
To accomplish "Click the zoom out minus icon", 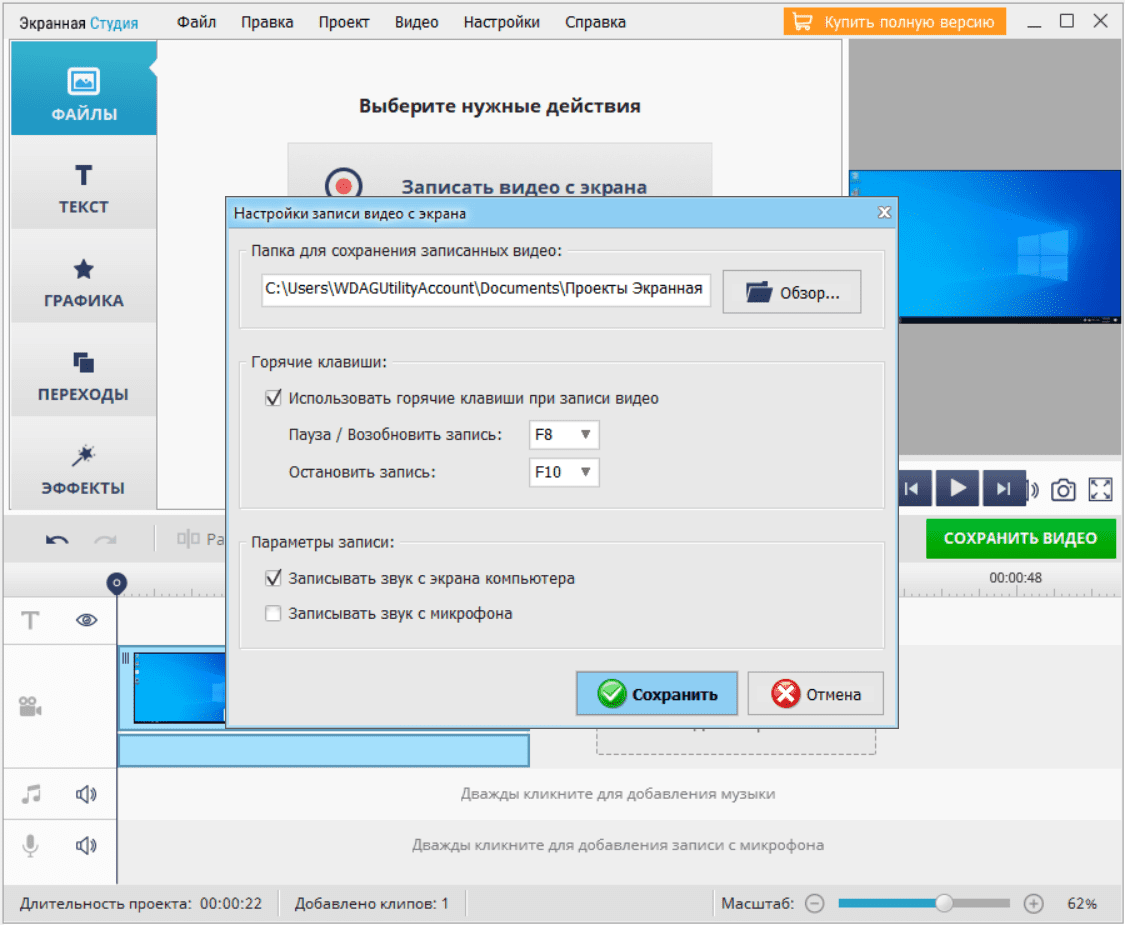I will click(x=814, y=903).
